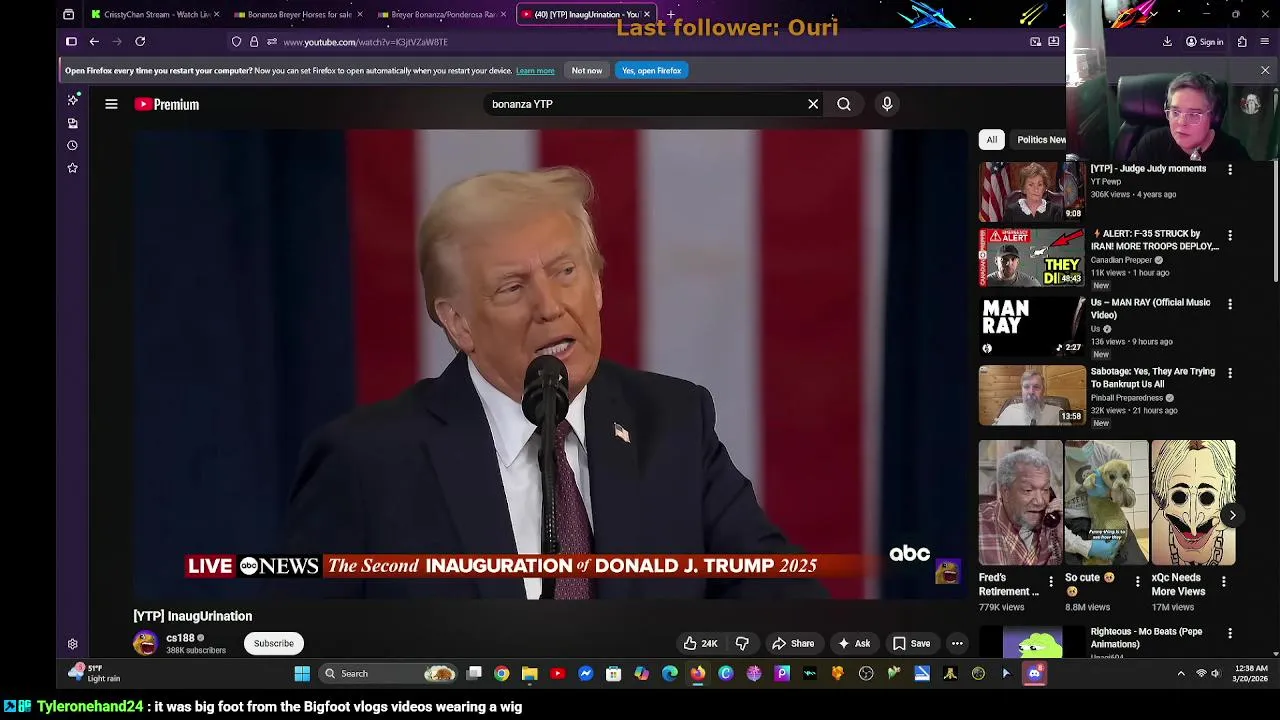Viewport: 1280px width, 720px height.
Task: Show hidden system tray icons chevron
Action: coord(1180,673)
